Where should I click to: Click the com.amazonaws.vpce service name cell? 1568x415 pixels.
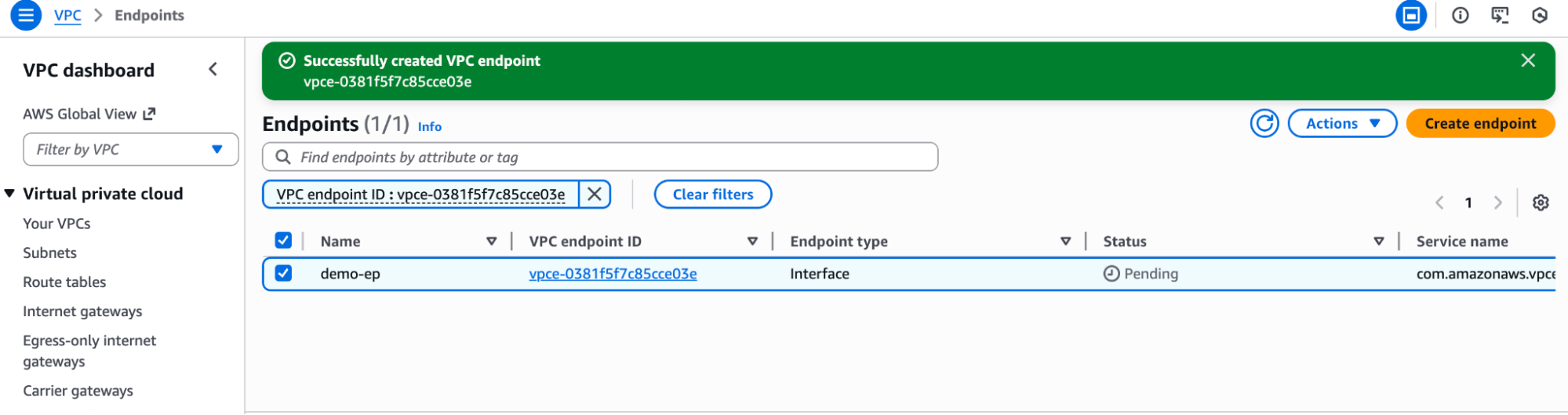[1486, 273]
